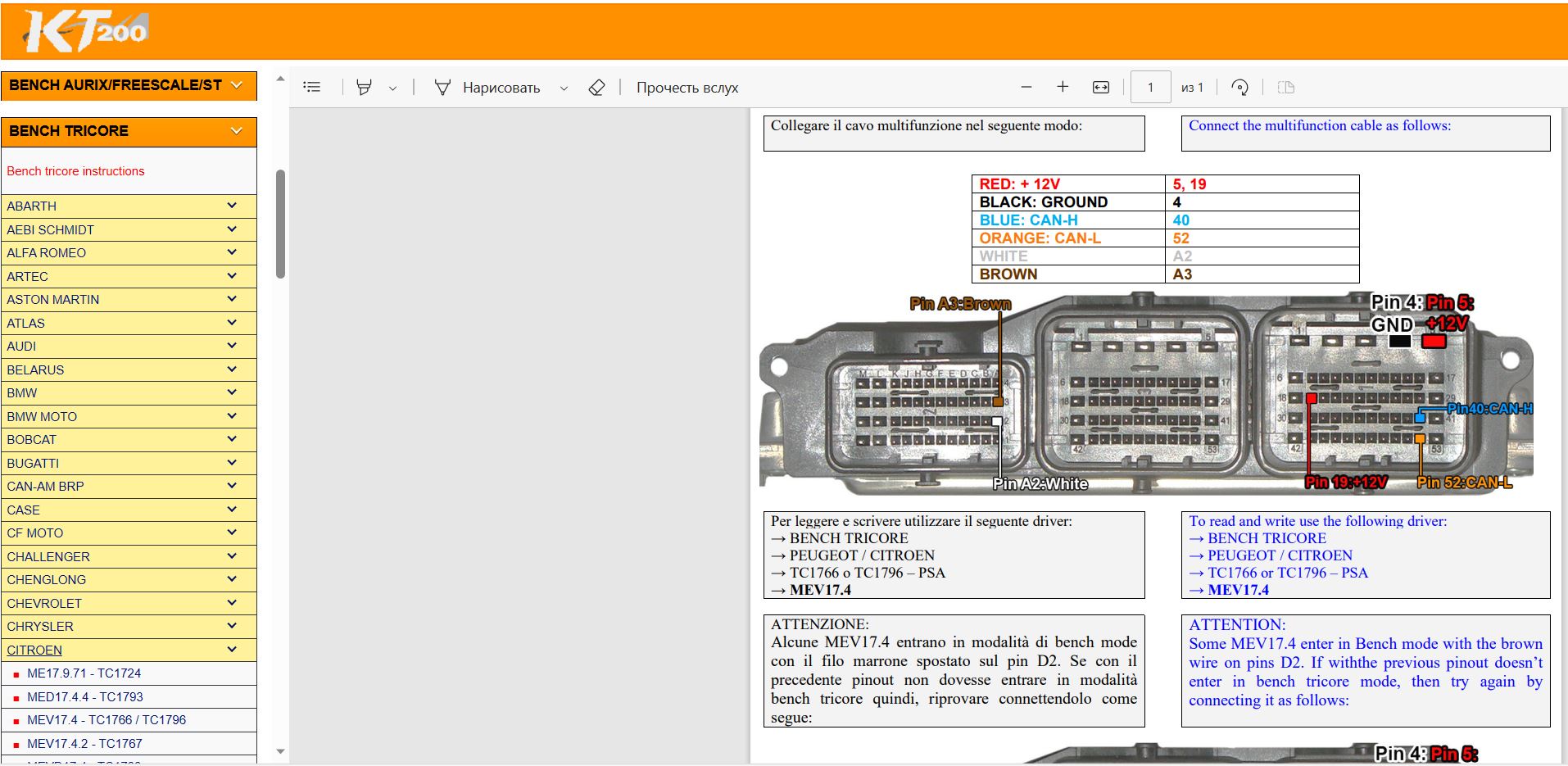Expand the BENCH AURIX/FREESCALE/ST section
The height and width of the screenshot is (766, 1568).
pyautogui.click(x=129, y=85)
